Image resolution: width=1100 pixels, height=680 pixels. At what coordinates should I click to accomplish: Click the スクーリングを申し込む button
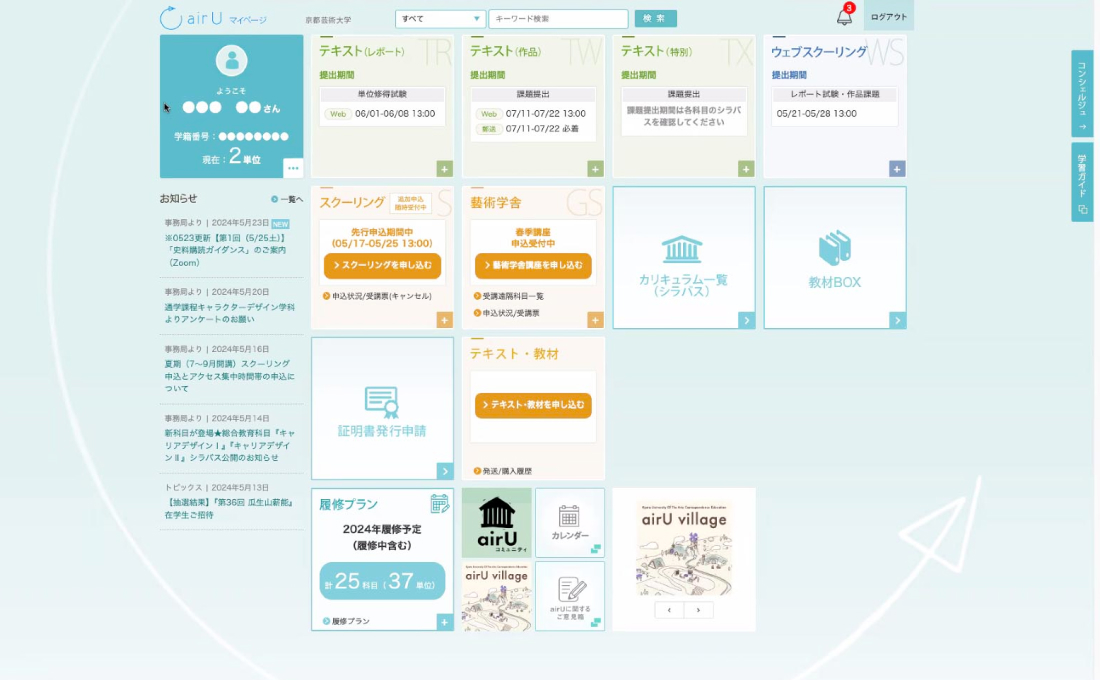point(383,266)
